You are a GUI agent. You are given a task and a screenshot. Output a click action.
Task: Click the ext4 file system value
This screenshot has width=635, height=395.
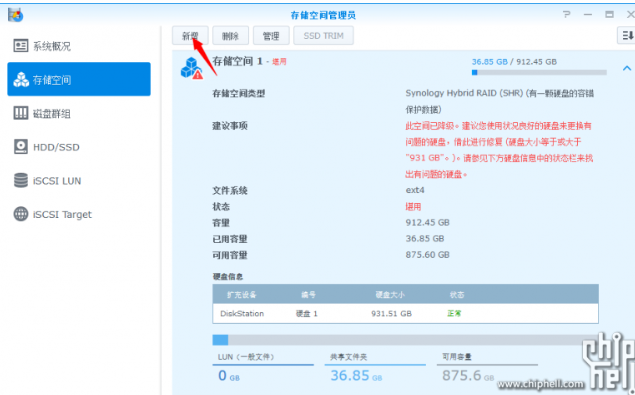[415, 190]
